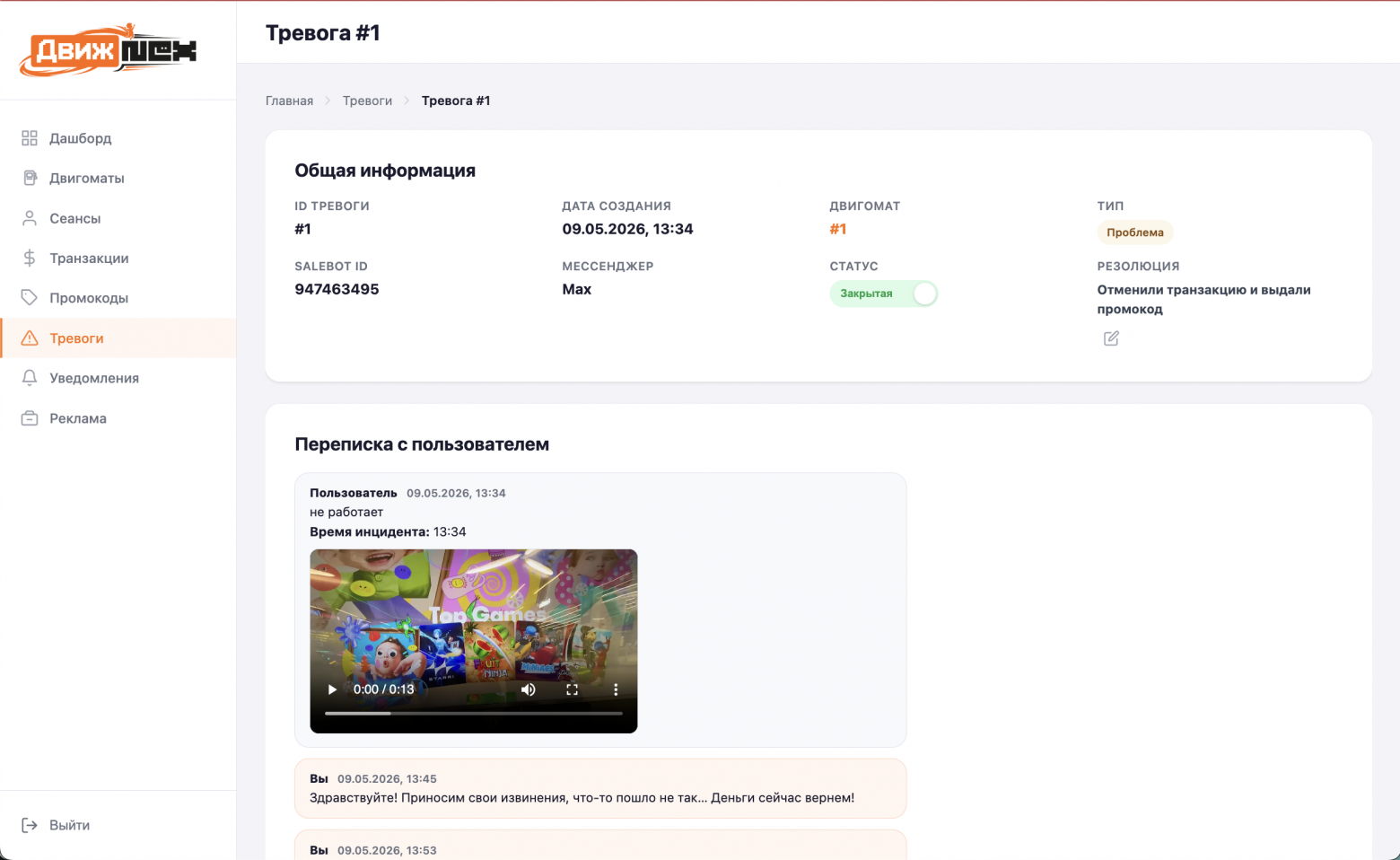Open Реклама menu item

(x=118, y=418)
